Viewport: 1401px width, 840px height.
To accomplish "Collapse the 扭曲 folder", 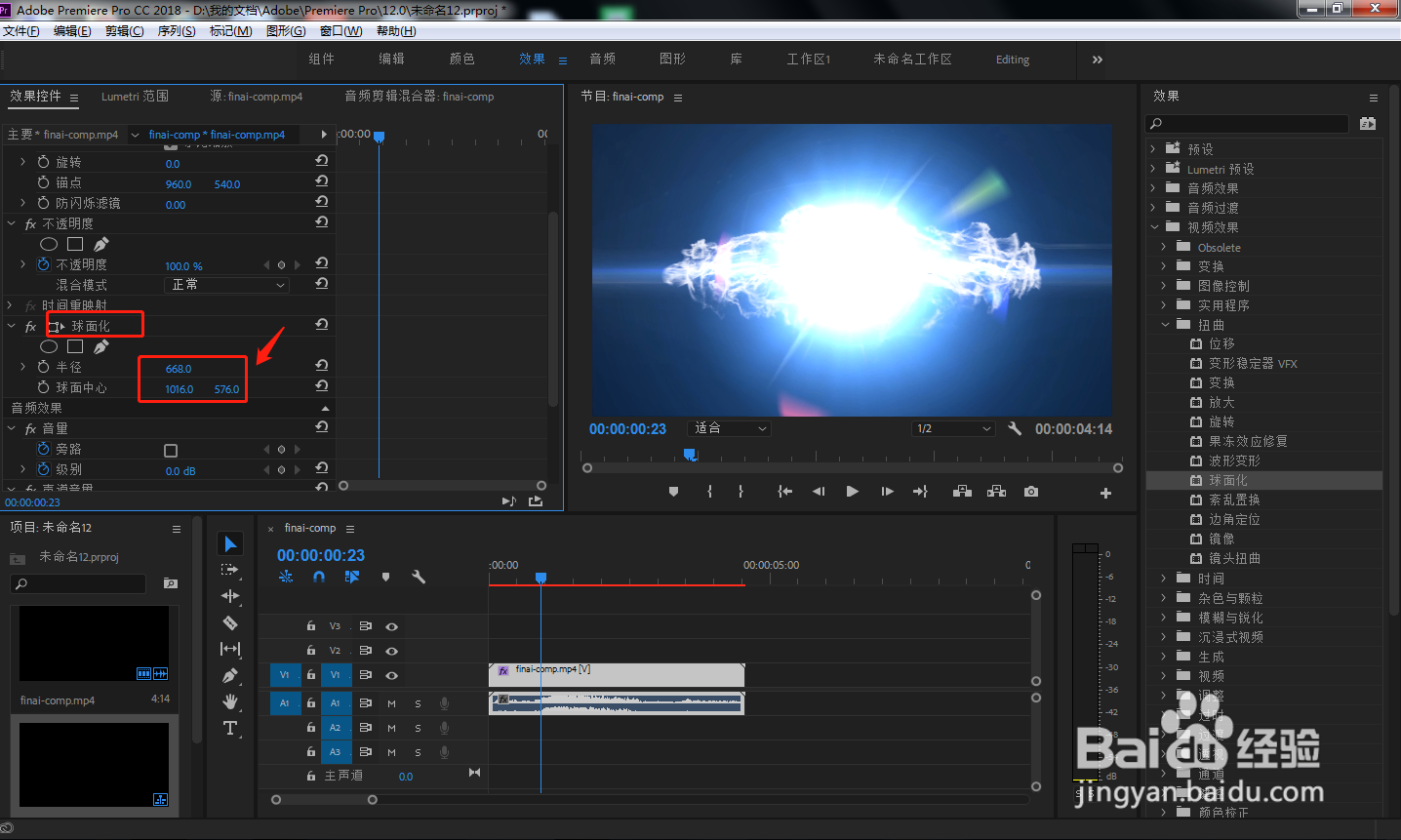I will pos(1165,324).
